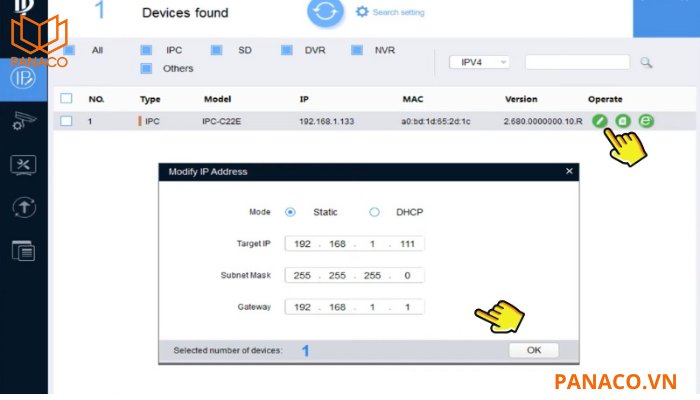Click Gateway last octet field
Viewport: 700px width, 400px height.
click(407, 307)
